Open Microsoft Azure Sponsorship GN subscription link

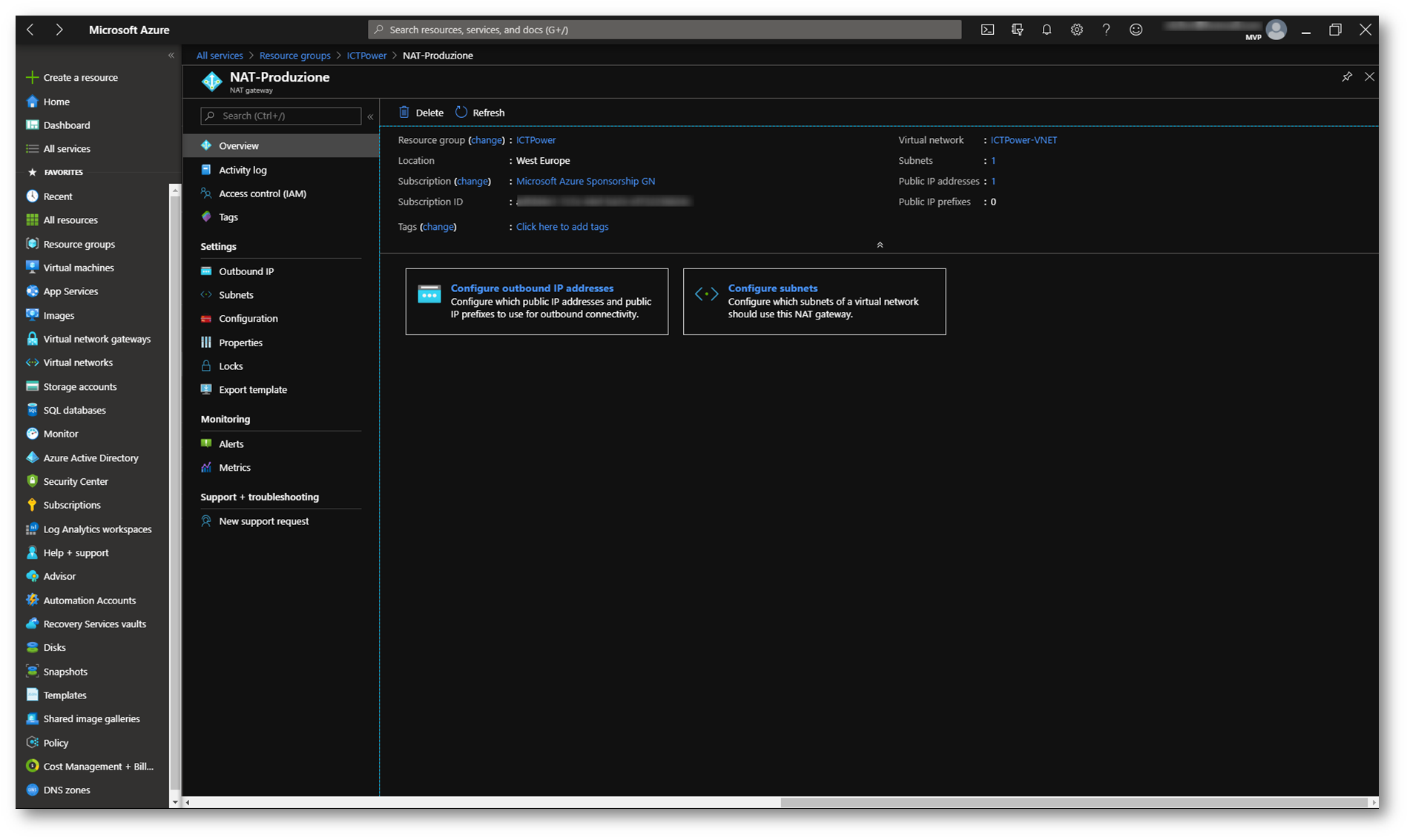click(585, 181)
